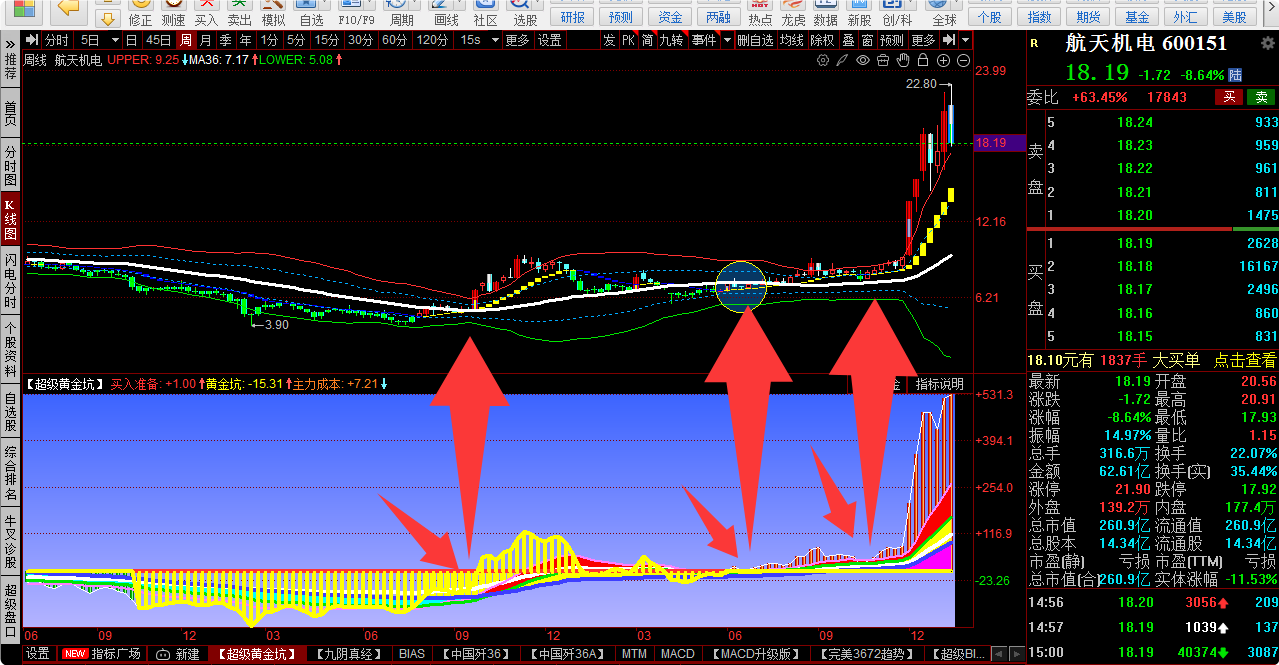Open the 新建 new indicator icon tab

tap(178, 654)
